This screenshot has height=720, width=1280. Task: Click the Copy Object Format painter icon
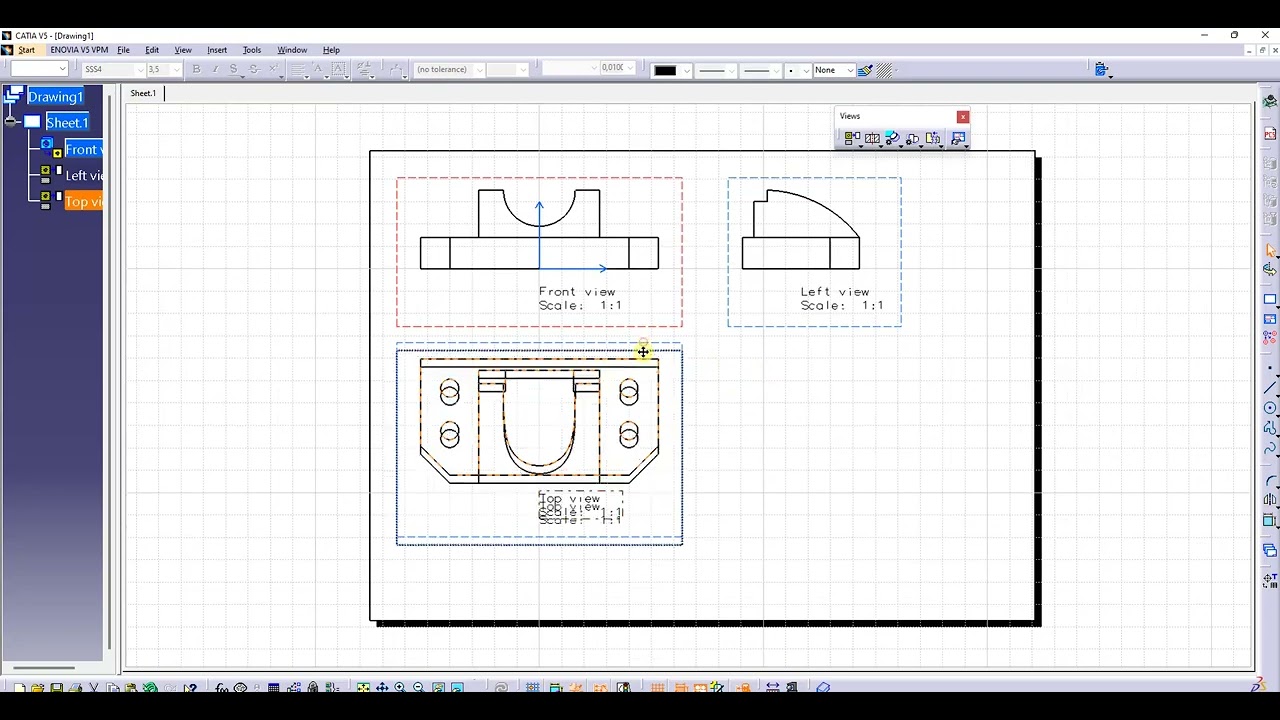point(866,70)
